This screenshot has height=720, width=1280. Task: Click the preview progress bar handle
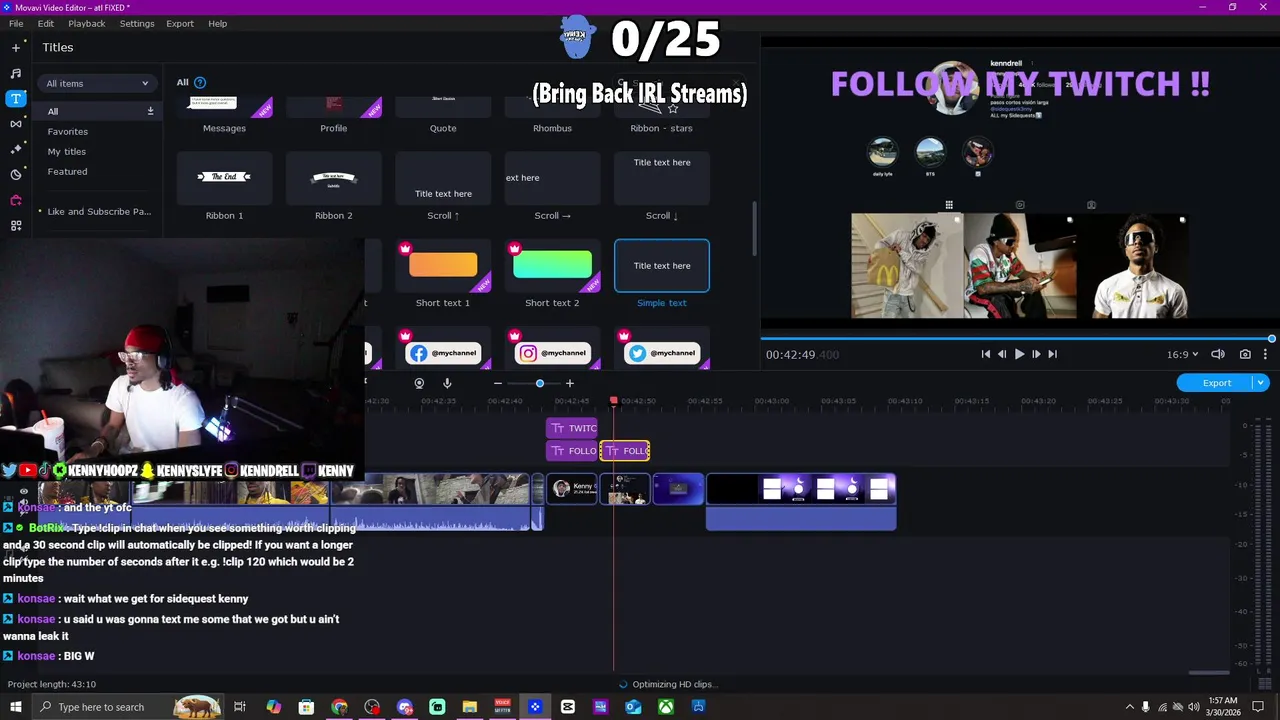pyautogui.click(x=1272, y=339)
